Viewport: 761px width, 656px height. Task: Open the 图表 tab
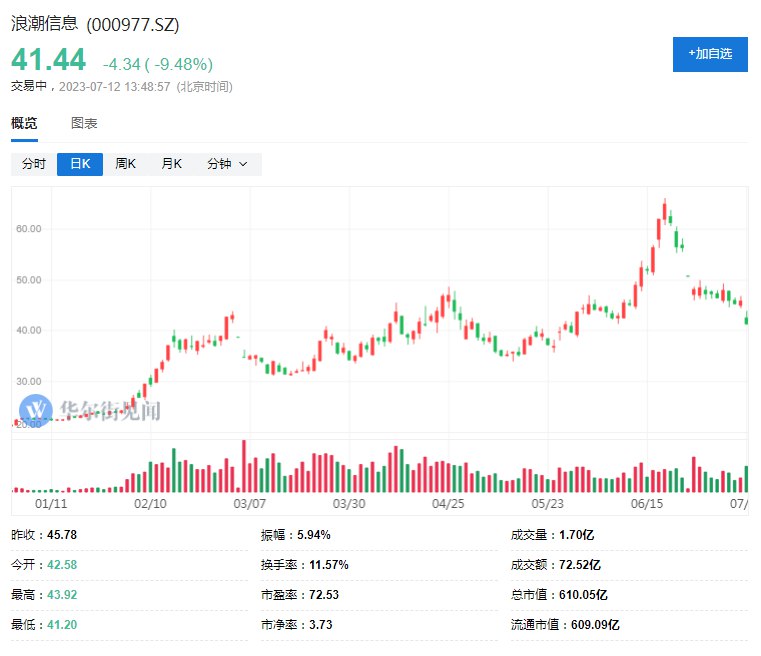coord(84,123)
